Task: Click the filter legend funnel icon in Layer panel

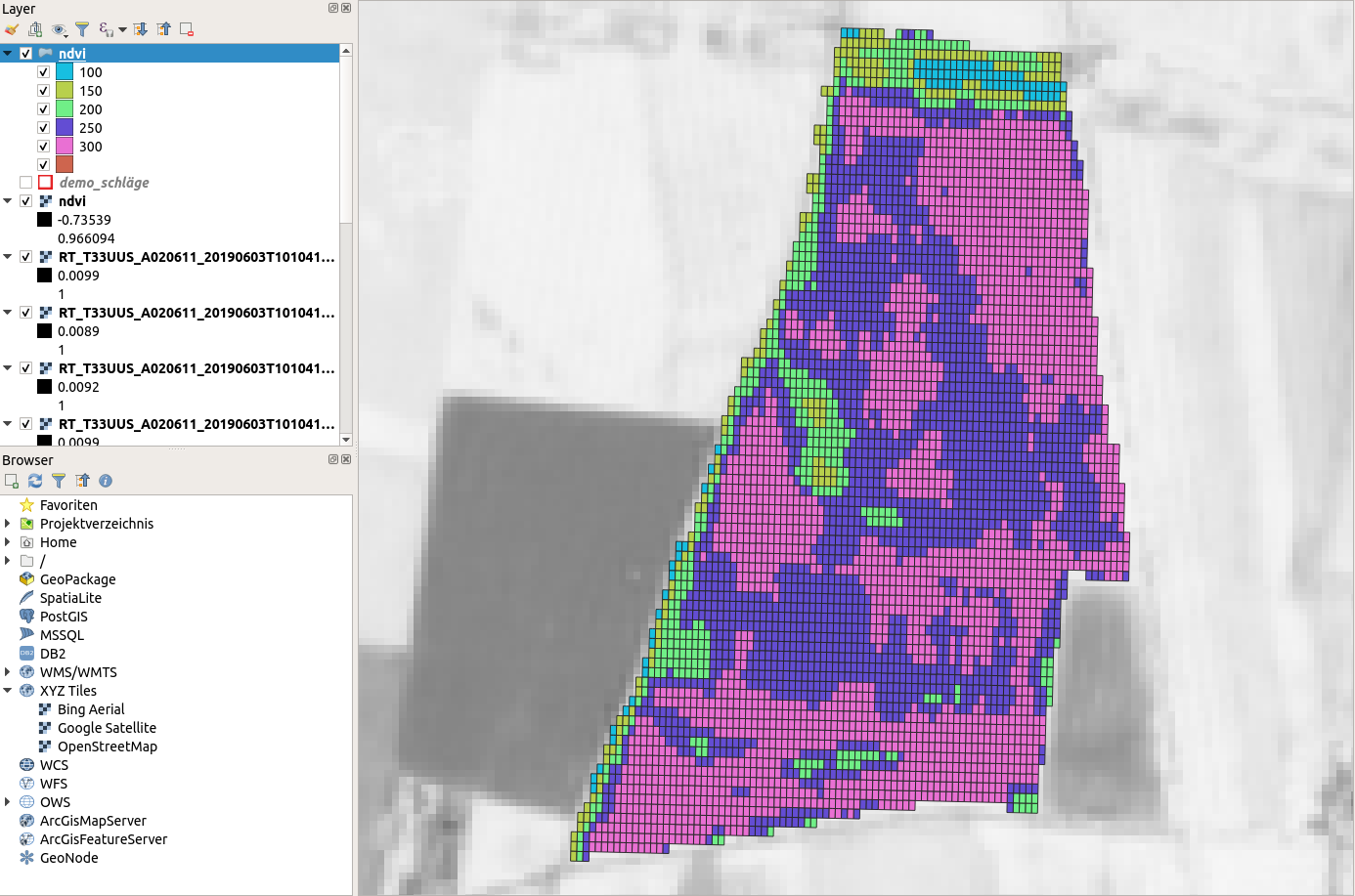Action: pos(82,29)
